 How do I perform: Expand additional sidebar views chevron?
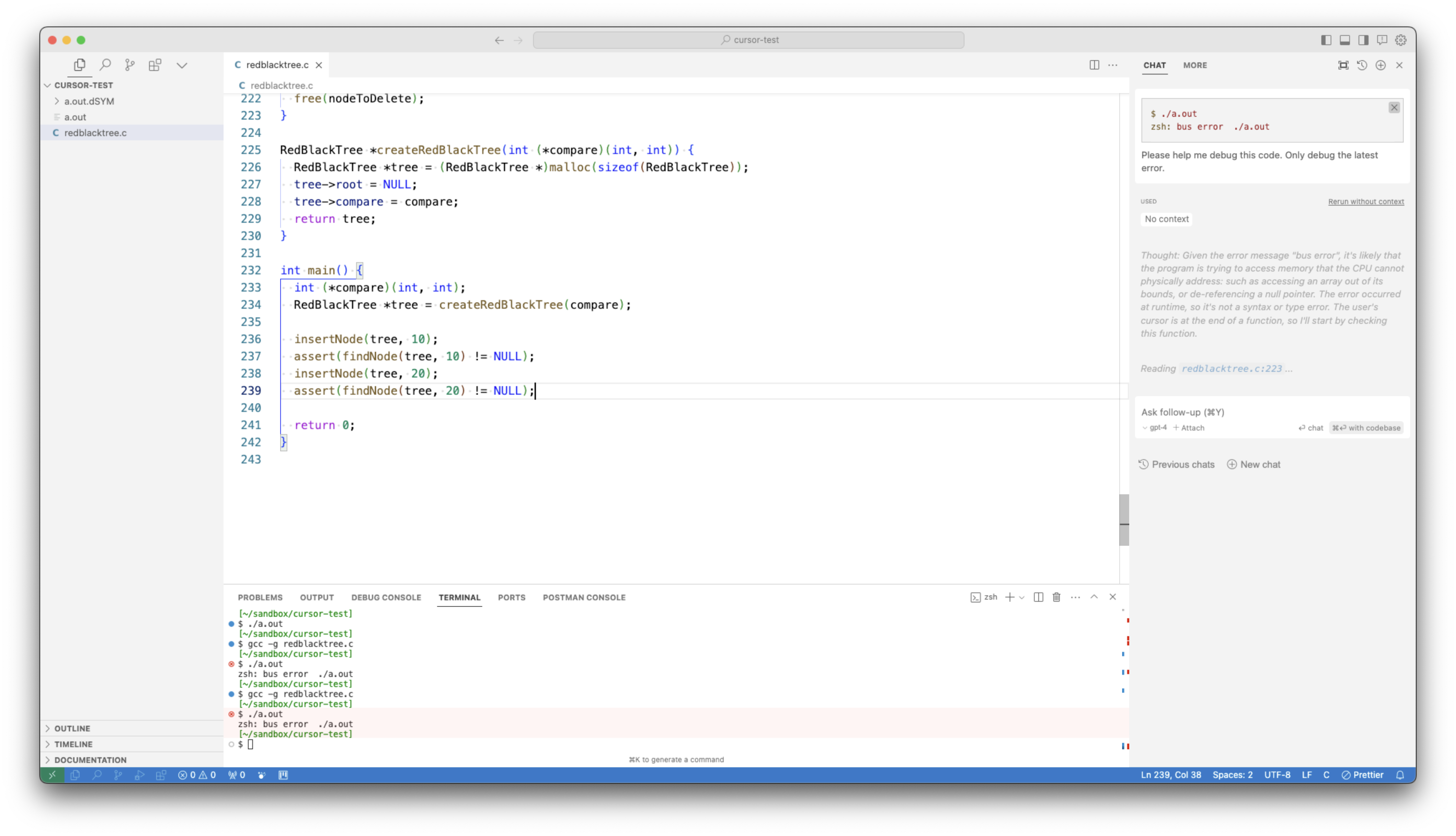[182, 66]
